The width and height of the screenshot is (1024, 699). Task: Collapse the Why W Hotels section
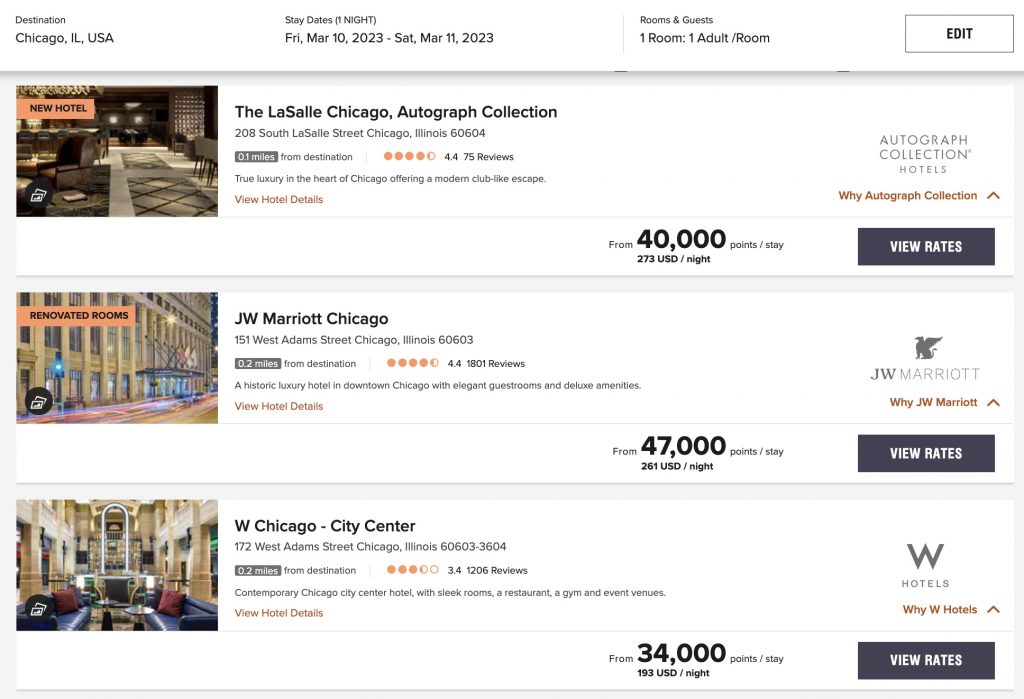click(x=991, y=609)
